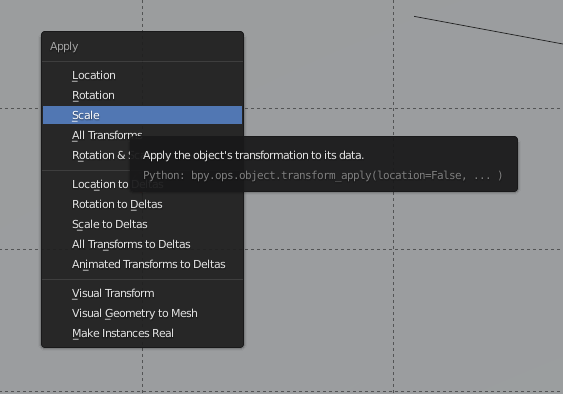Screen dimensions: 563x394
Task: Choose Rotation in the Apply menu
Action: click(142, 95)
